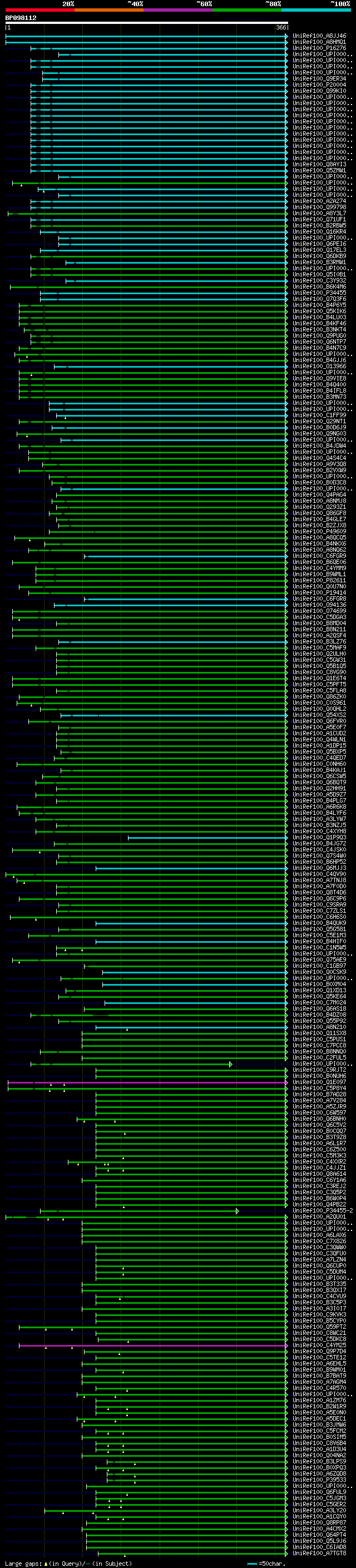Choose the UniRef100_Q59PT2 label
This screenshot has height=1568, width=356.
319,1327
